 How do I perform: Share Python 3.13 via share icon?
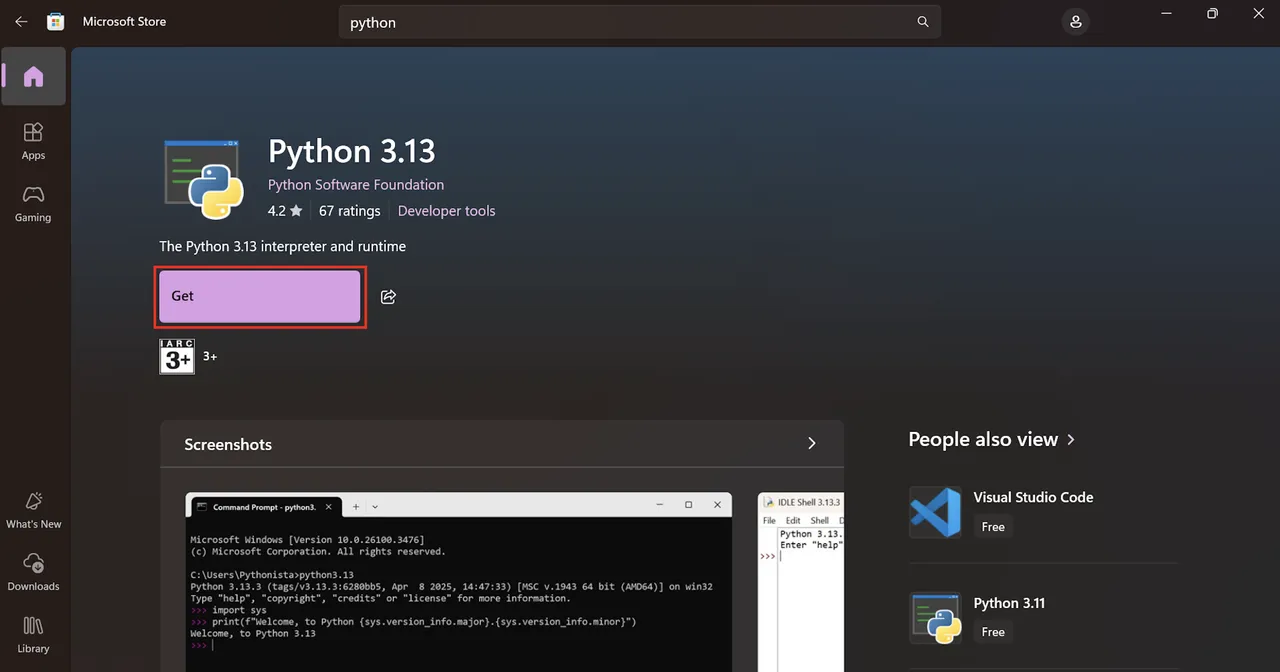coord(389,296)
